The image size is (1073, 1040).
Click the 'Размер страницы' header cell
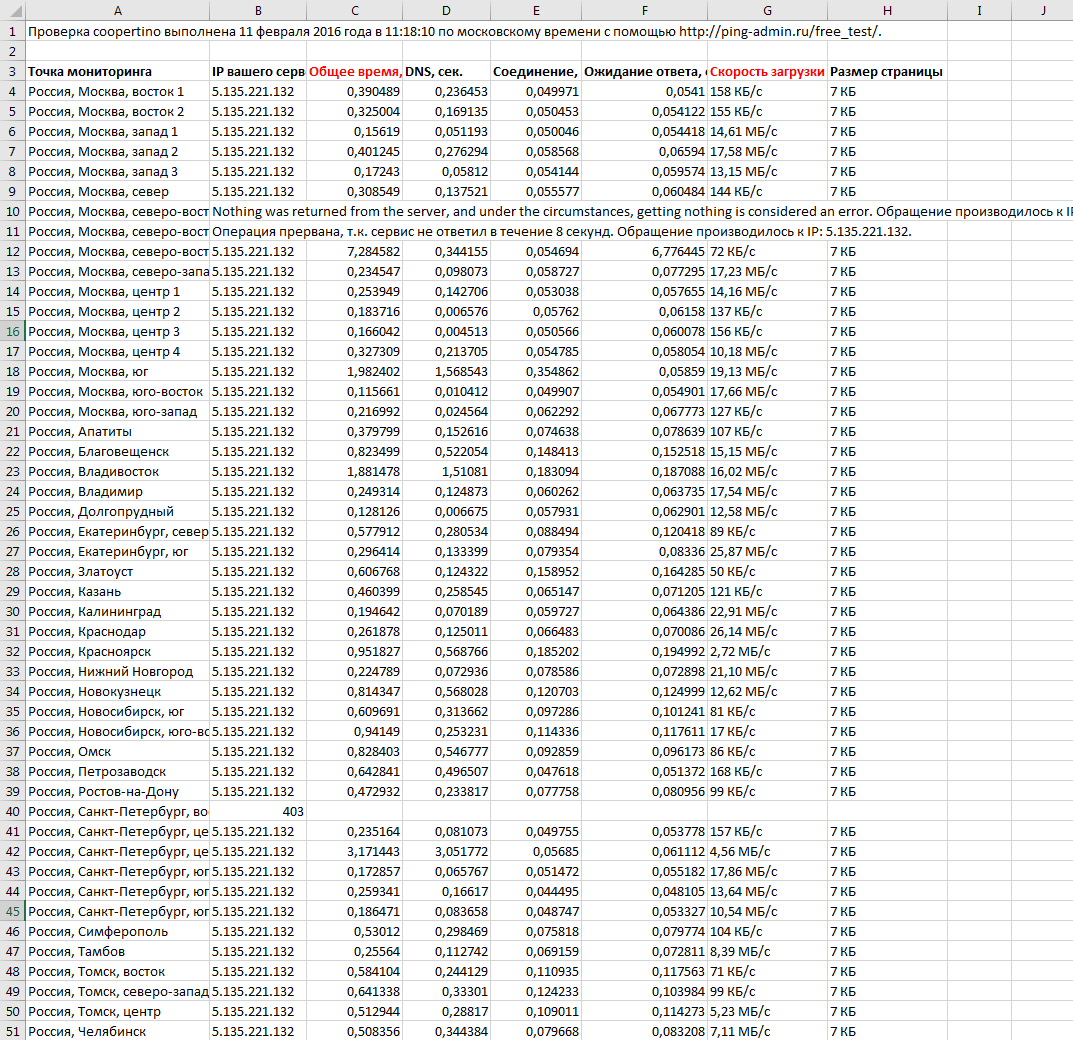[886, 71]
